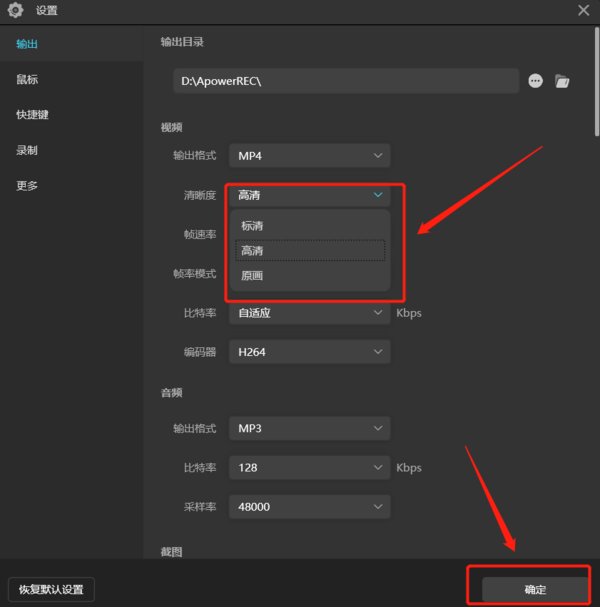Open the 比特率 自适应 dropdown
Image resolution: width=600 pixels, height=607 pixels.
[309, 313]
